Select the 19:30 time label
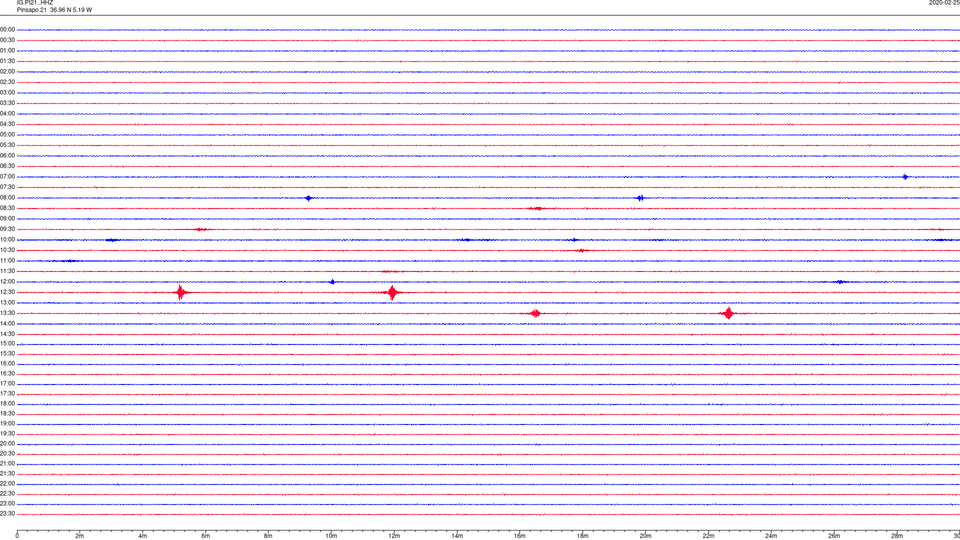 tap(7, 433)
